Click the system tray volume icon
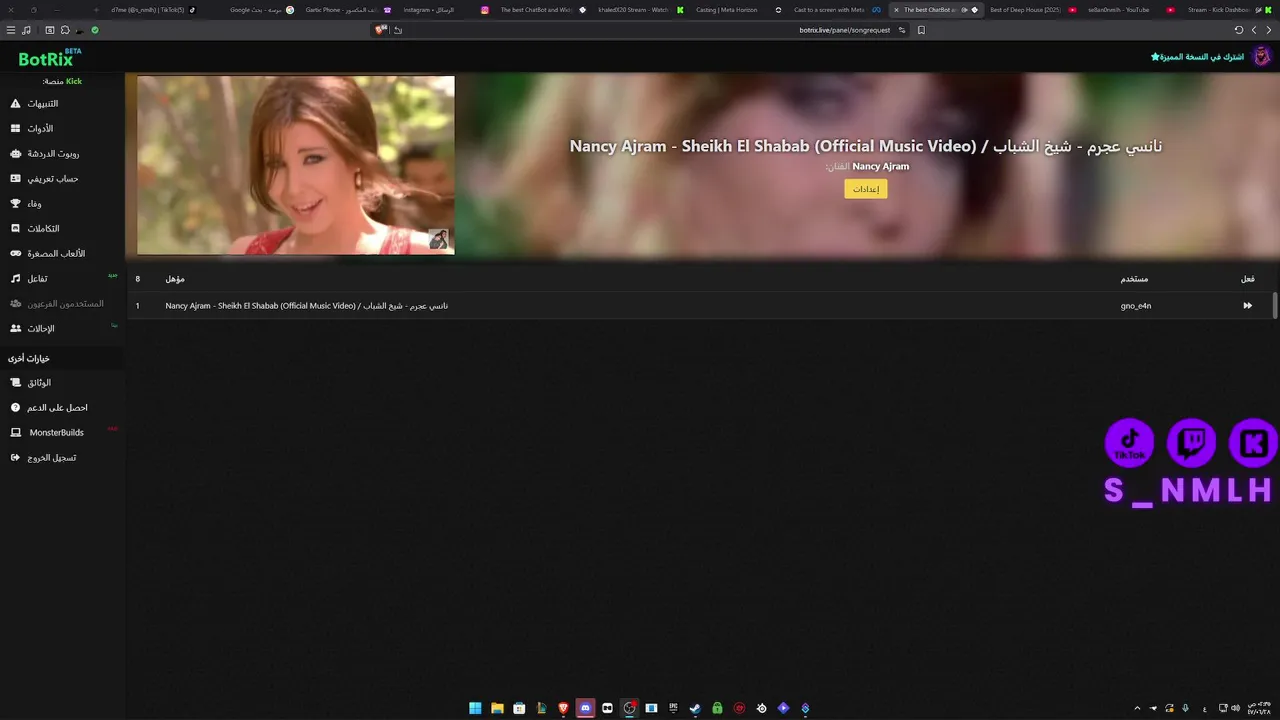The width and height of the screenshot is (1280, 720). click(1236, 708)
